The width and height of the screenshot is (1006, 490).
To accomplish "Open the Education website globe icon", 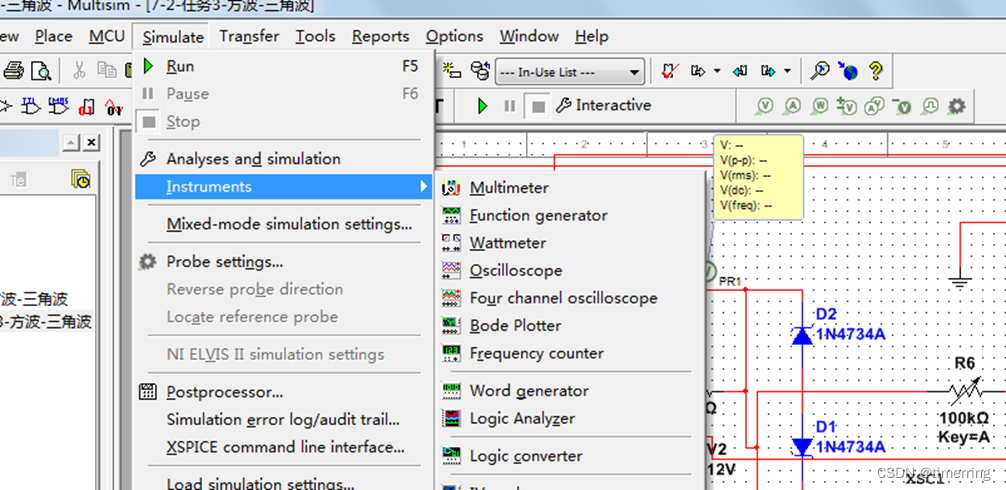I will (x=848, y=71).
